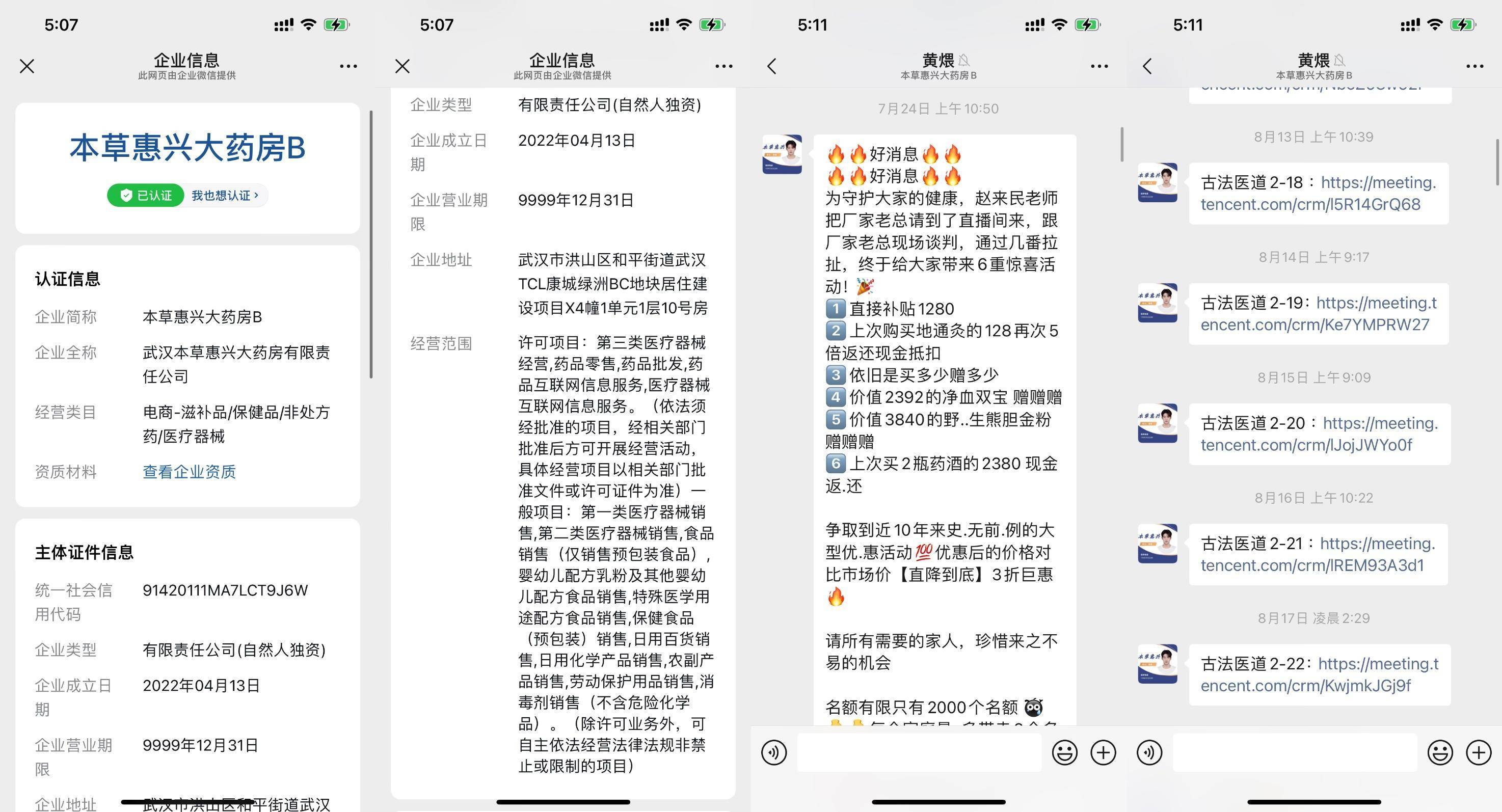Tap the 7月24日 上午10:50 timestamp

coord(938,109)
